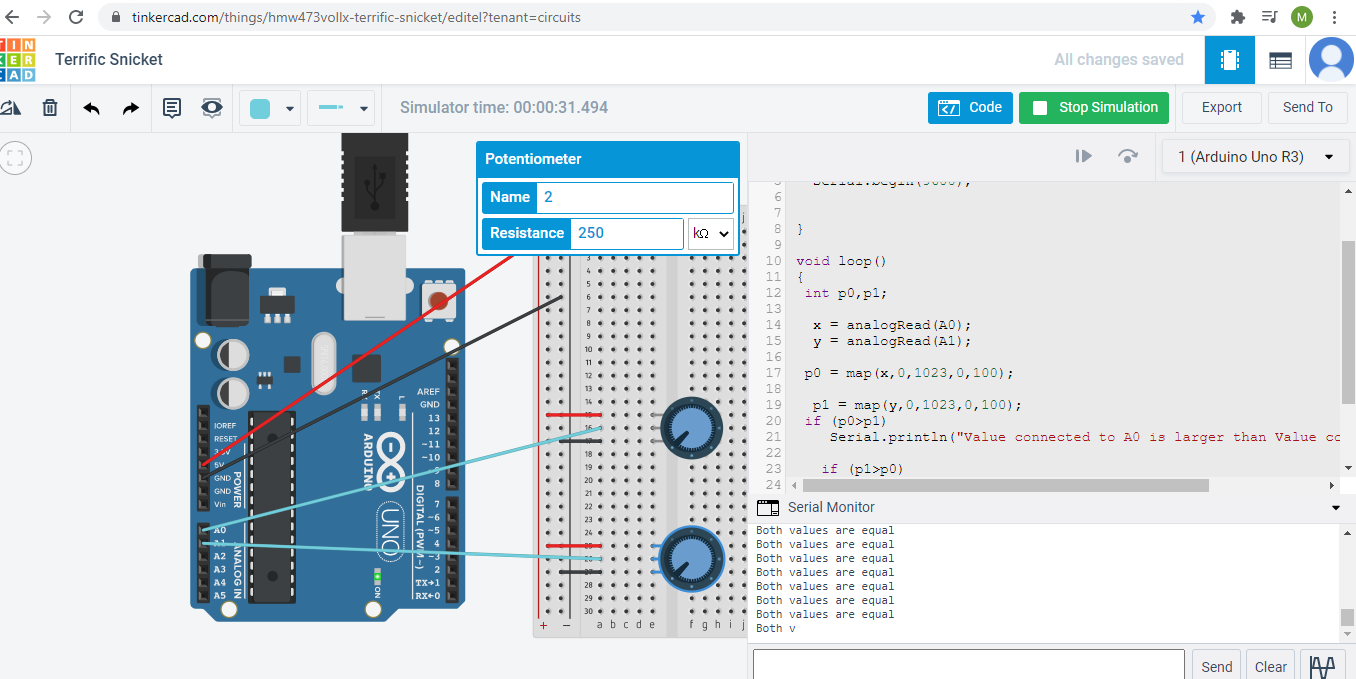
Task: Reload the page
Action: pyautogui.click(x=76, y=17)
